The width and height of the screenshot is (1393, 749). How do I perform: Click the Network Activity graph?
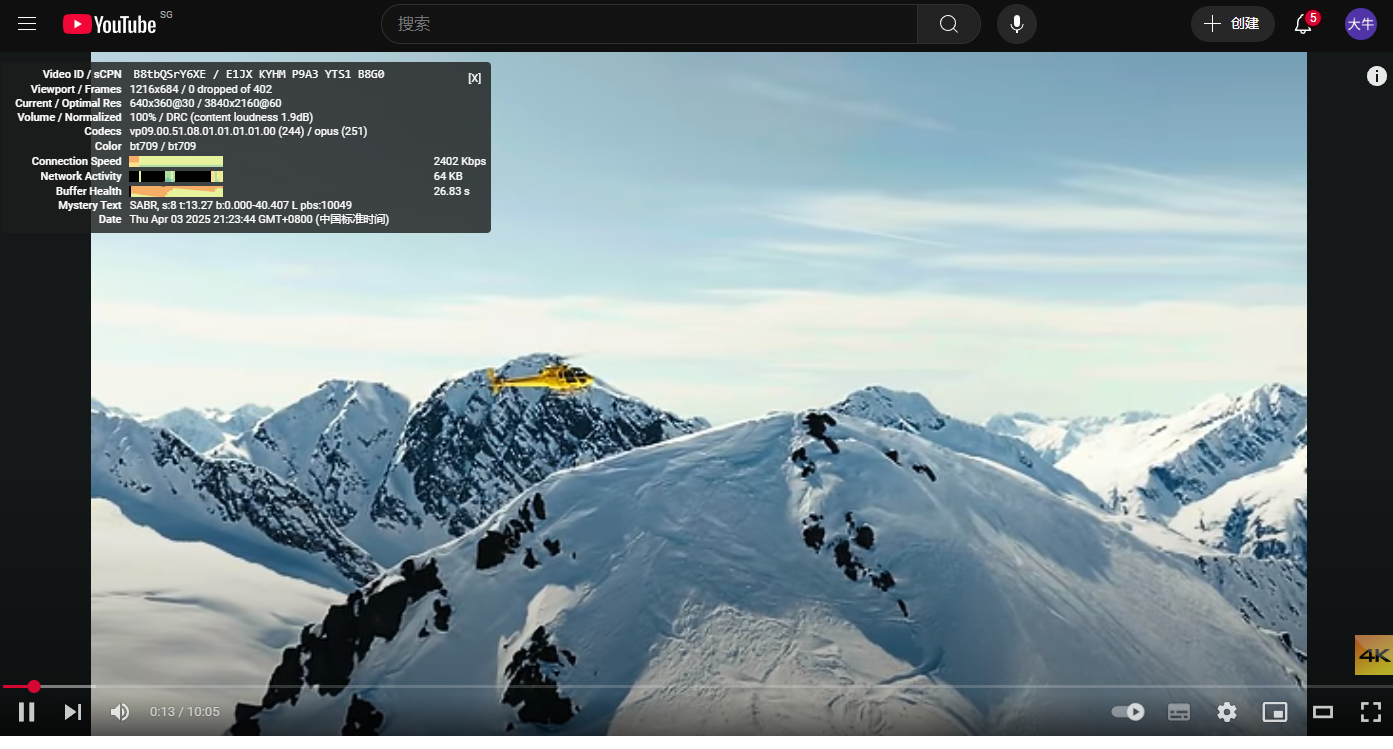coord(176,176)
